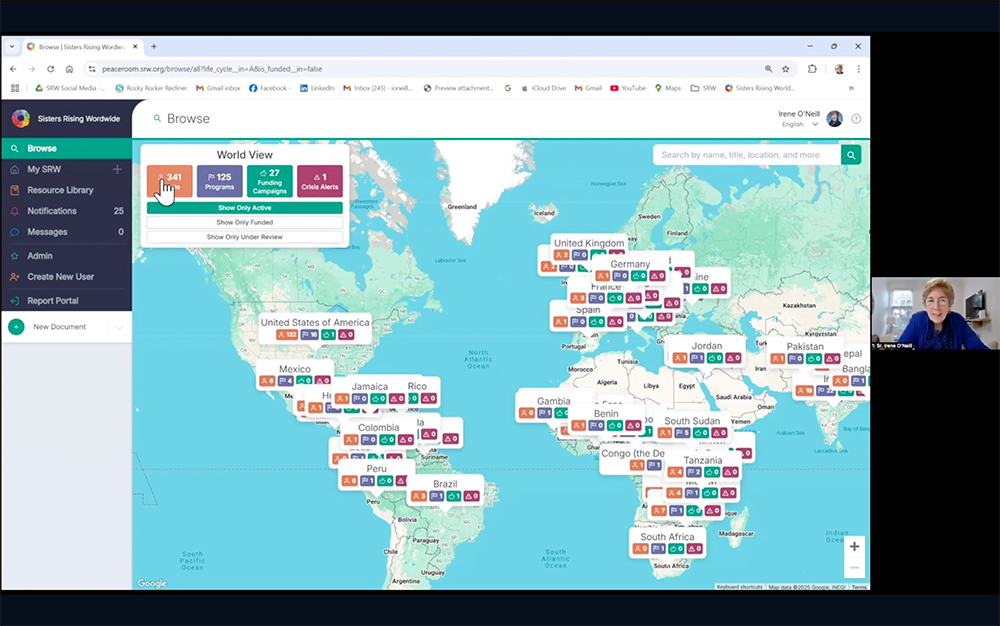
Task: Click the 125 Programs tile
Action: (x=220, y=181)
